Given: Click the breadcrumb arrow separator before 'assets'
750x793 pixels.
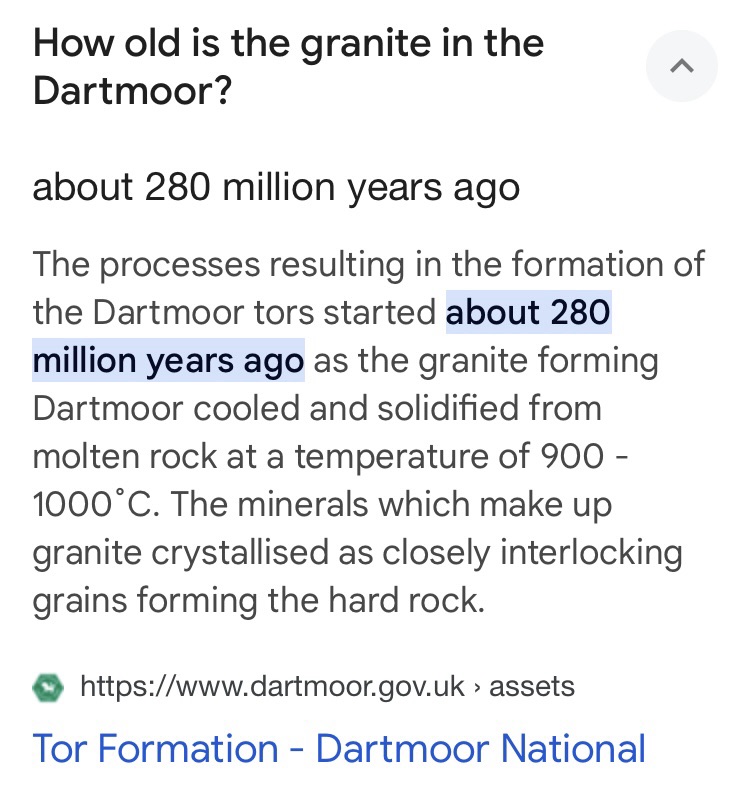Looking at the screenshot, I should pos(477,687).
